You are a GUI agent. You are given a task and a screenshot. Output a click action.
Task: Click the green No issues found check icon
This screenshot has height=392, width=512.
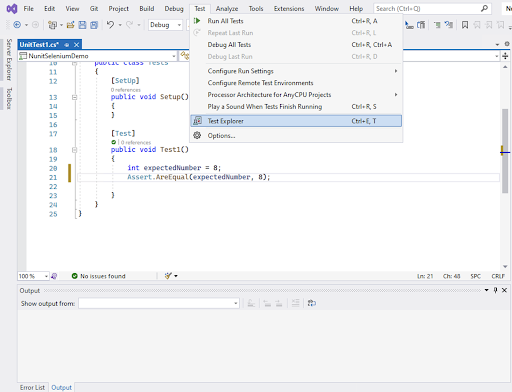click(x=74, y=276)
